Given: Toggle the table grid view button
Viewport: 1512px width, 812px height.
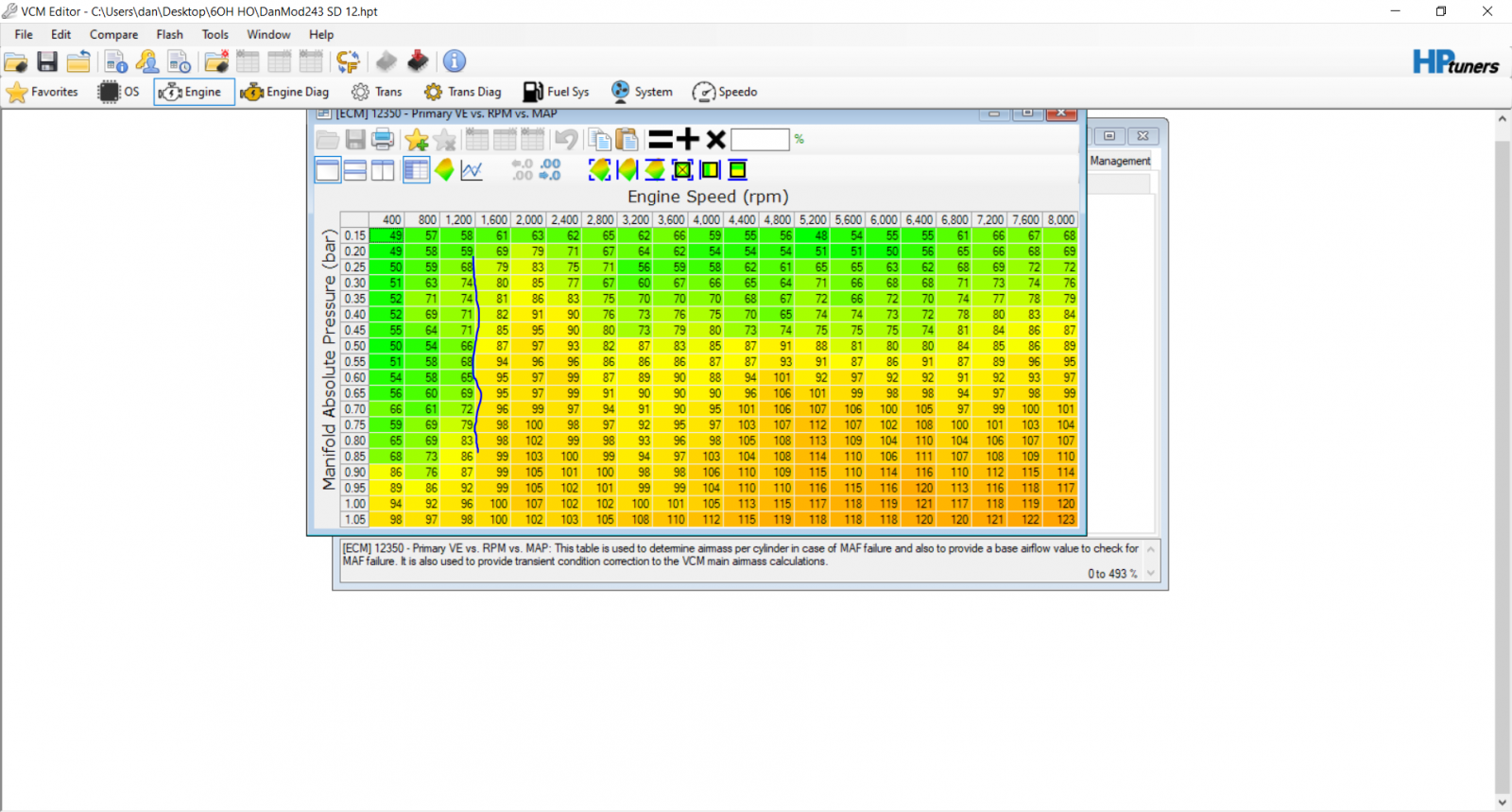Looking at the screenshot, I should tap(416, 170).
